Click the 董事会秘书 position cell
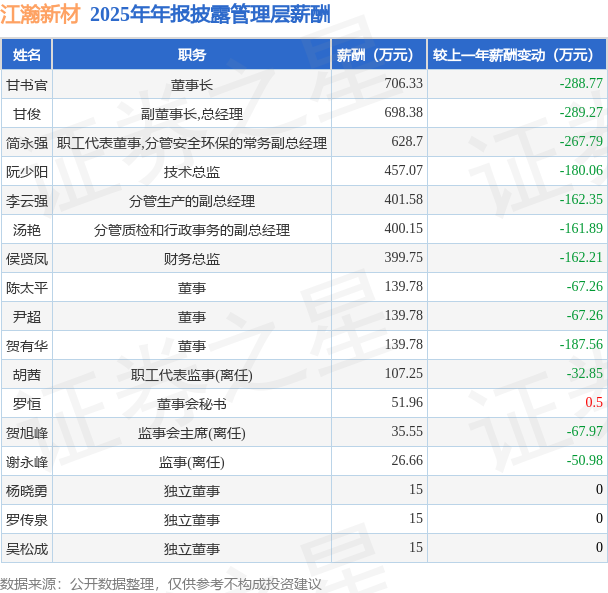The width and height of the screenshot is (608, 593). point(192,404)
